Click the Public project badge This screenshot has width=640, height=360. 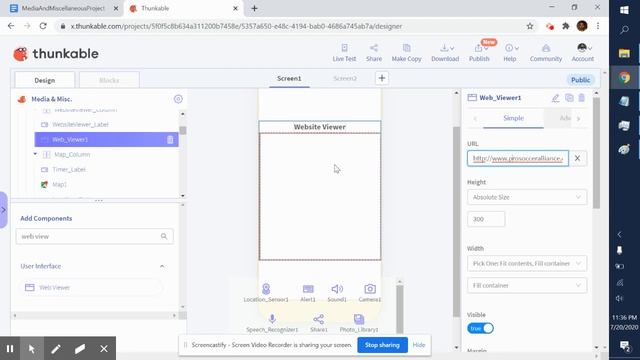[x=580, y=80]
